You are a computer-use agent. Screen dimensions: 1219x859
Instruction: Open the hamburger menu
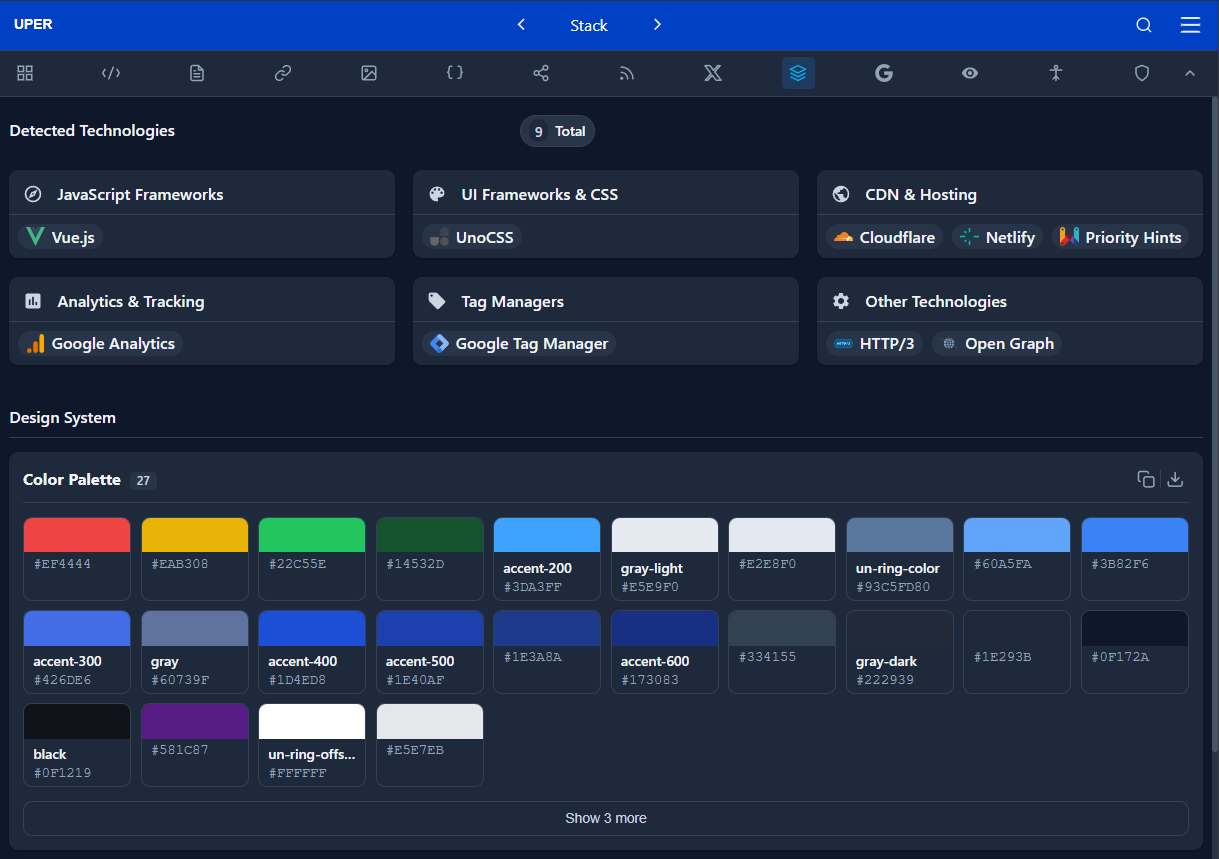click(1190, 25)
